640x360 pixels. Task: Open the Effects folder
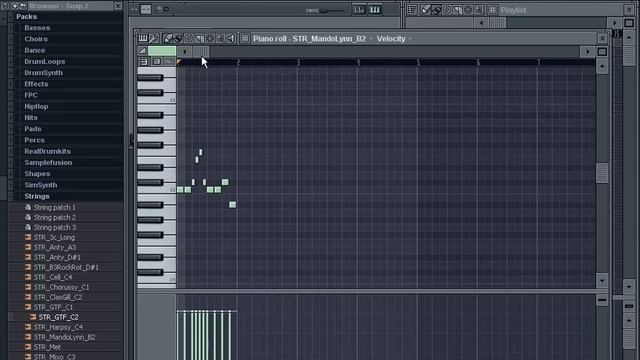point(36,84)
